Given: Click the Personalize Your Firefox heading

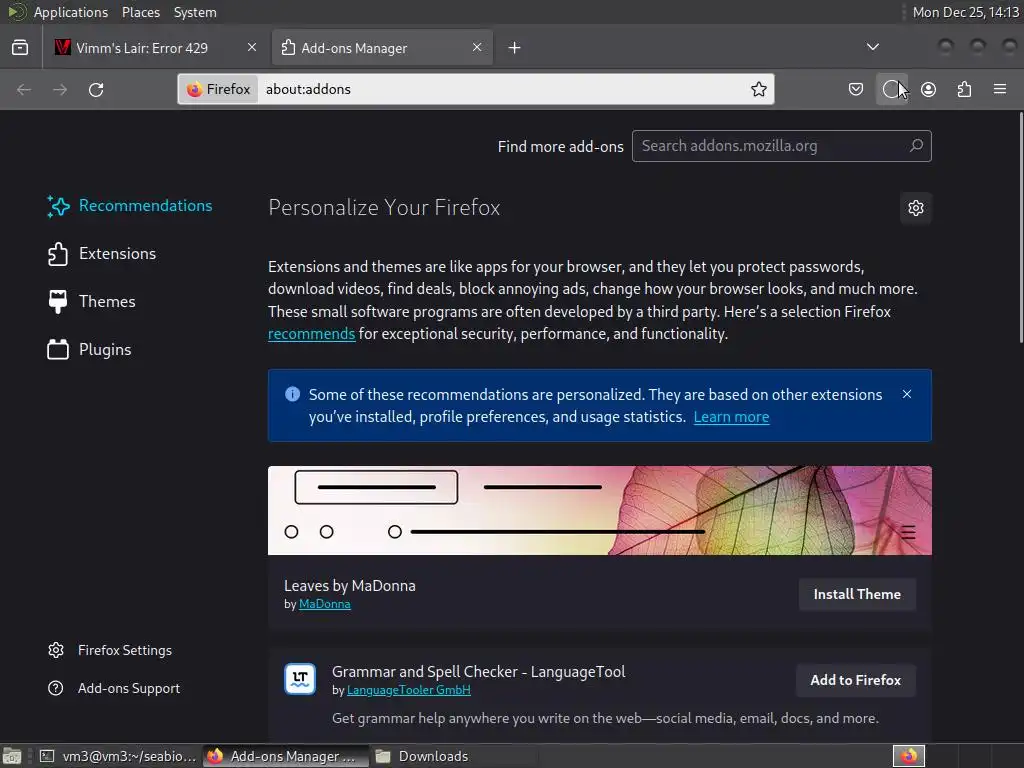Looking at the screenshot, I should [x=384, y=208].
